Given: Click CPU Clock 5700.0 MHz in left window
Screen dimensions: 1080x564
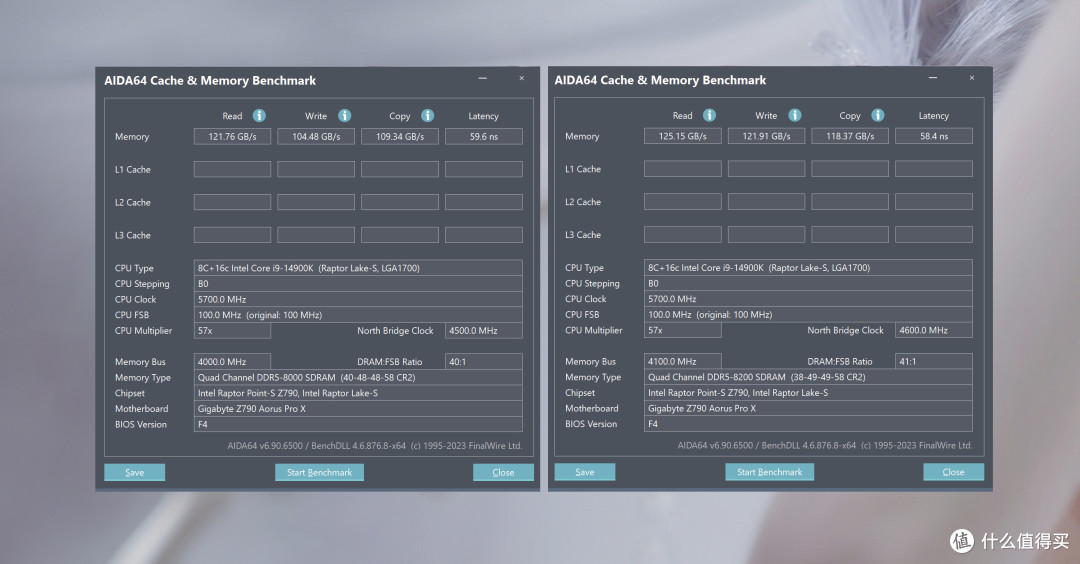Looking at the screenshot, I should pyautogui.click(x=358, y=300).
